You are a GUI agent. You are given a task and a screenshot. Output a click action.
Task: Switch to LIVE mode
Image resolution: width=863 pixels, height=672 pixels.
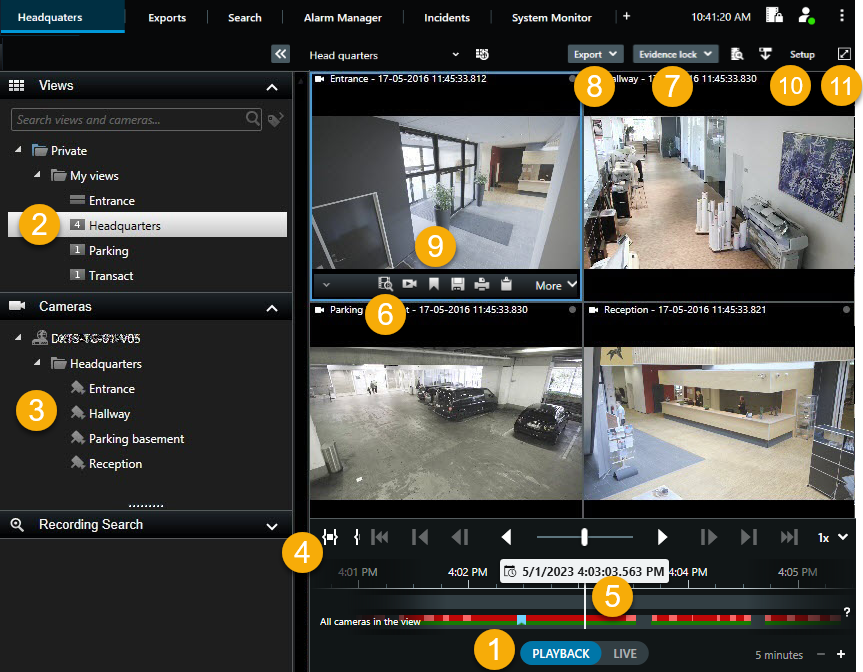(624, 654)
